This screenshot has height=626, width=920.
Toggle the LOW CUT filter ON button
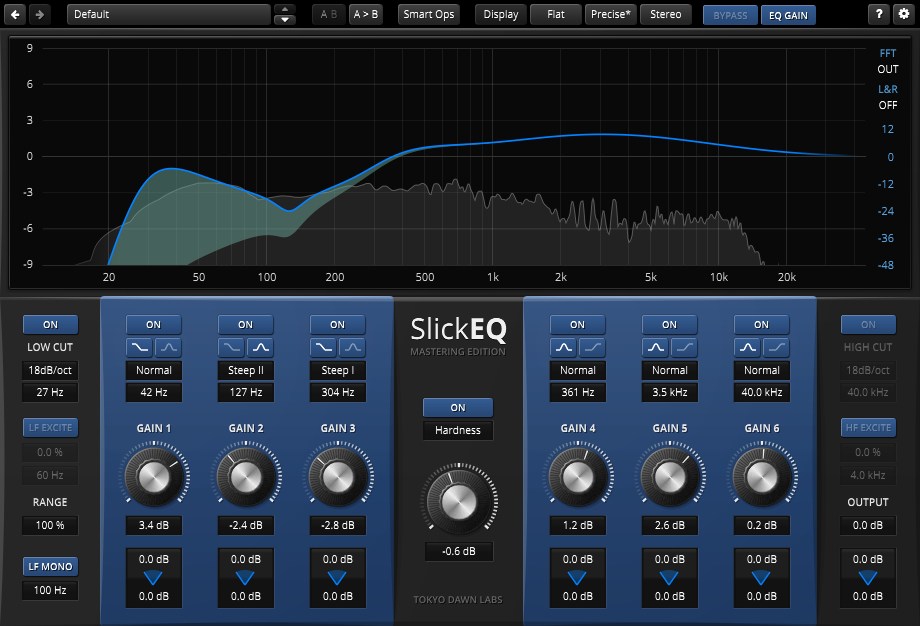pyautogui.click(x=50, y=324)
